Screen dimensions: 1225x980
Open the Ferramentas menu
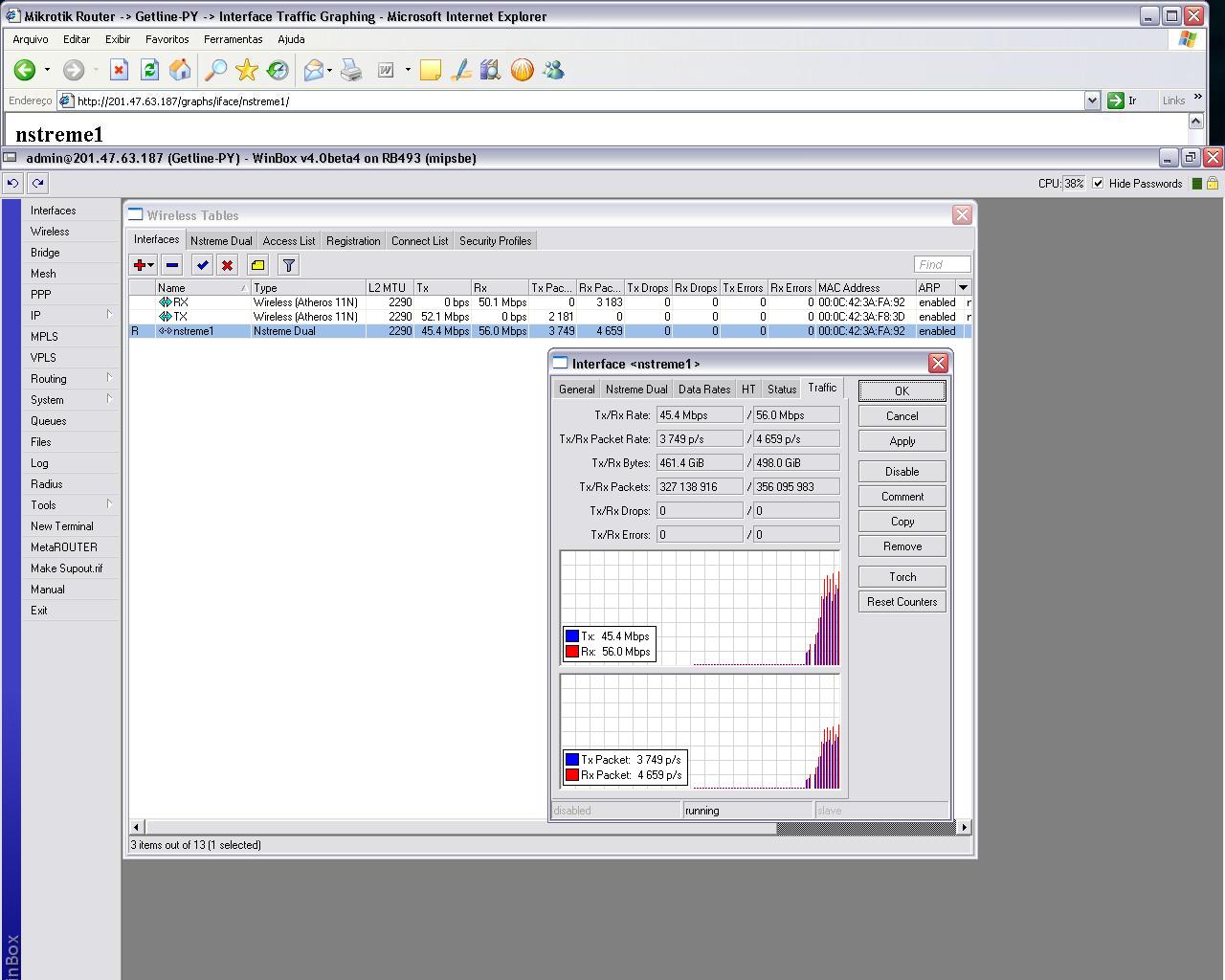coord(234,39)
